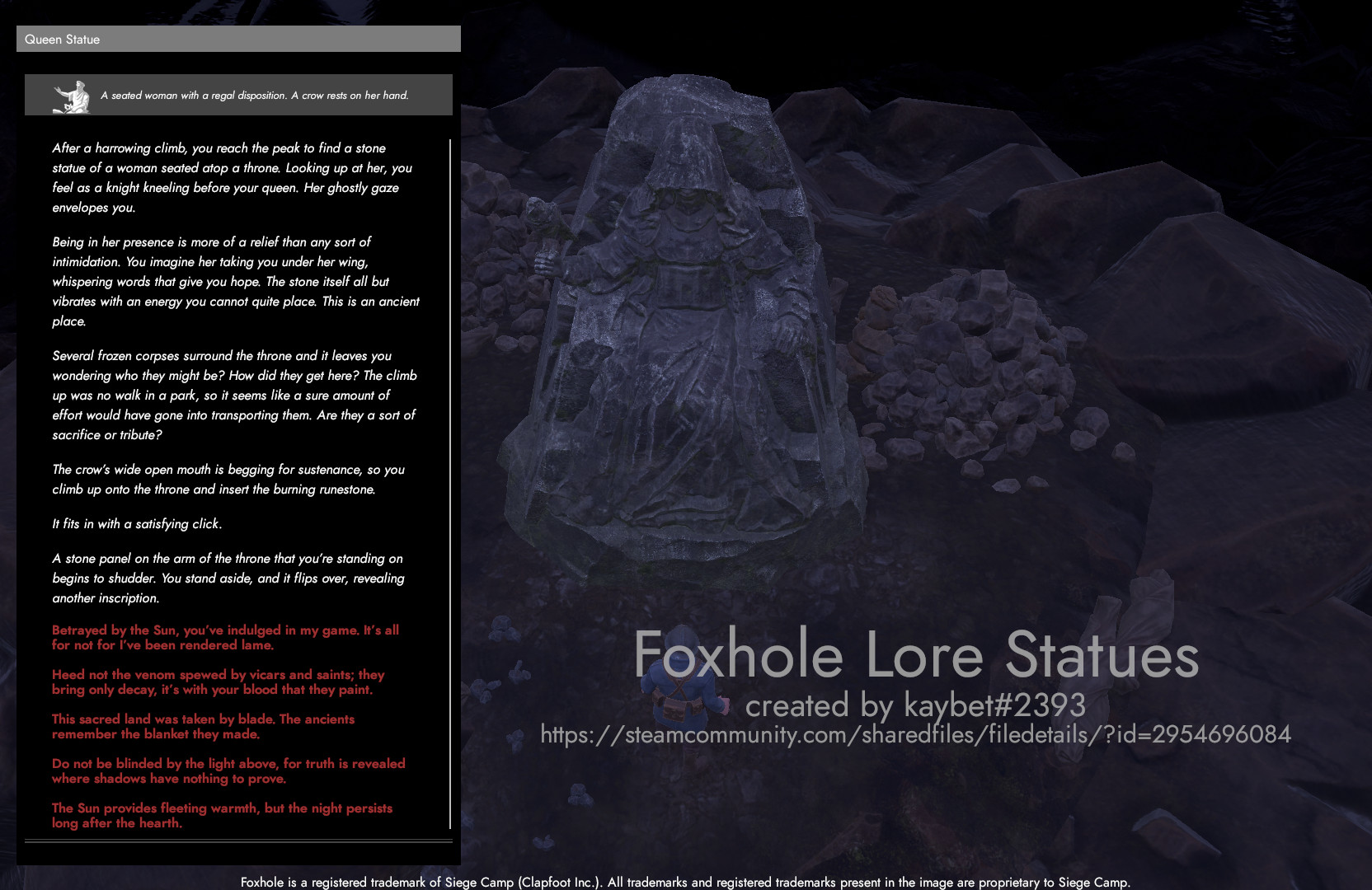Select the 'Being in her presence' paragraph

[x=236, y=282]
